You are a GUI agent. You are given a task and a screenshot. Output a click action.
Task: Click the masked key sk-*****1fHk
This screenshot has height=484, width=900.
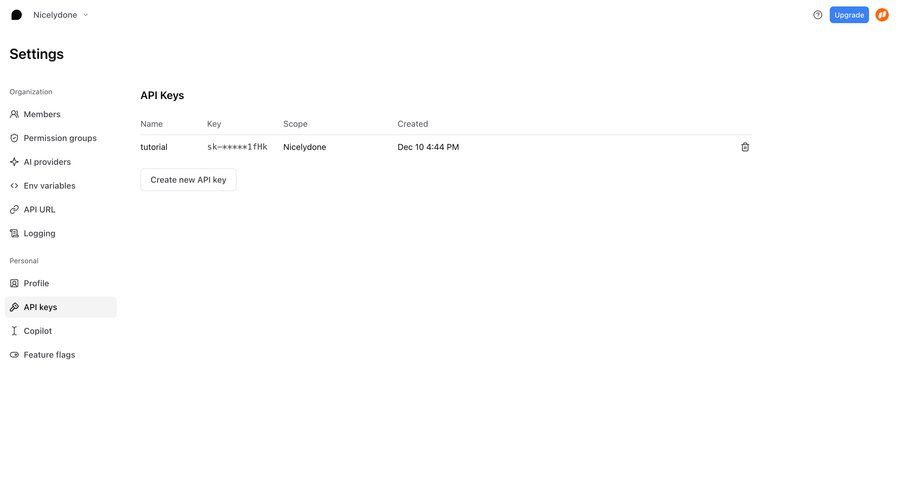click(237, 147)
